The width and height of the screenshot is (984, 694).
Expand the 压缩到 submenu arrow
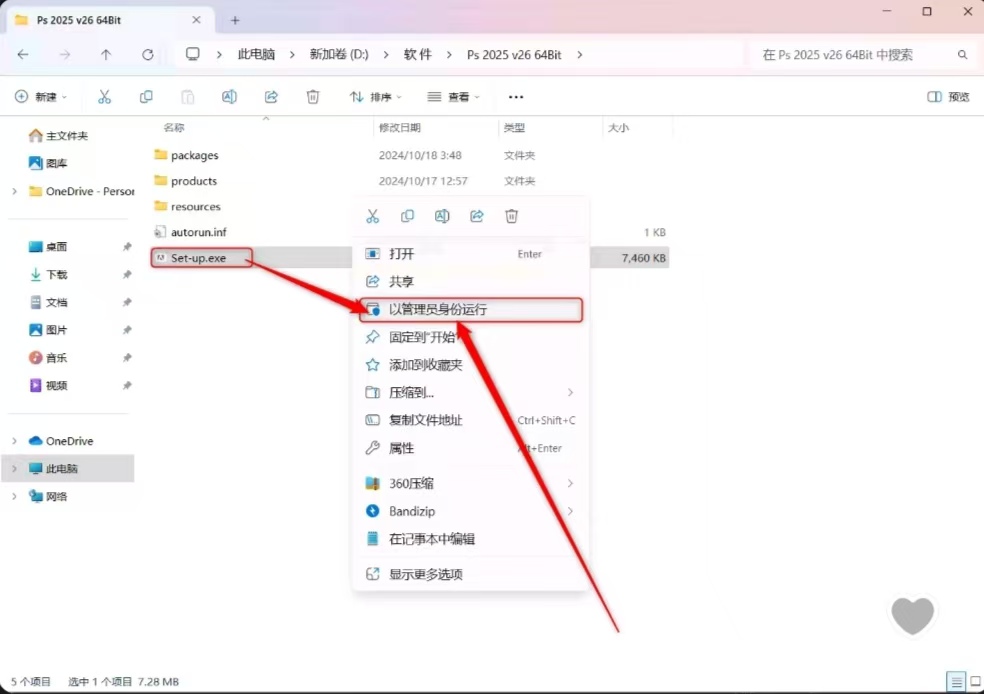(570, 392)
